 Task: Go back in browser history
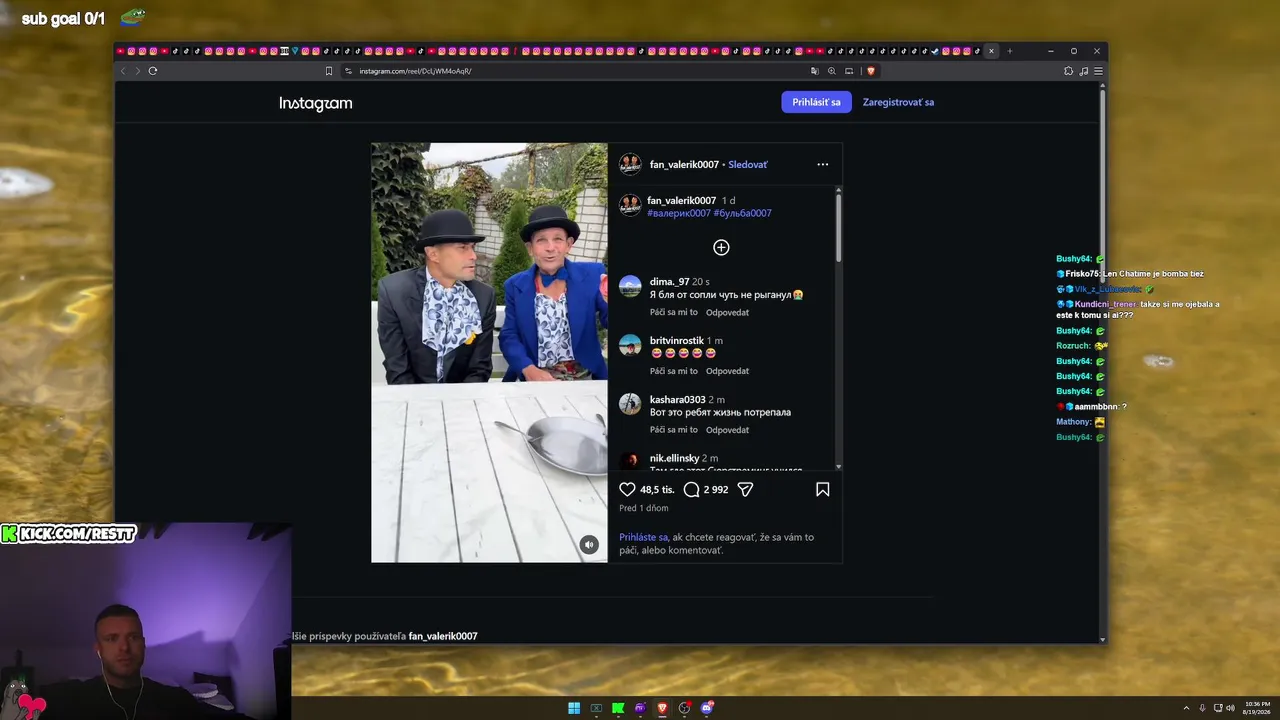click(x=123, y=71)
